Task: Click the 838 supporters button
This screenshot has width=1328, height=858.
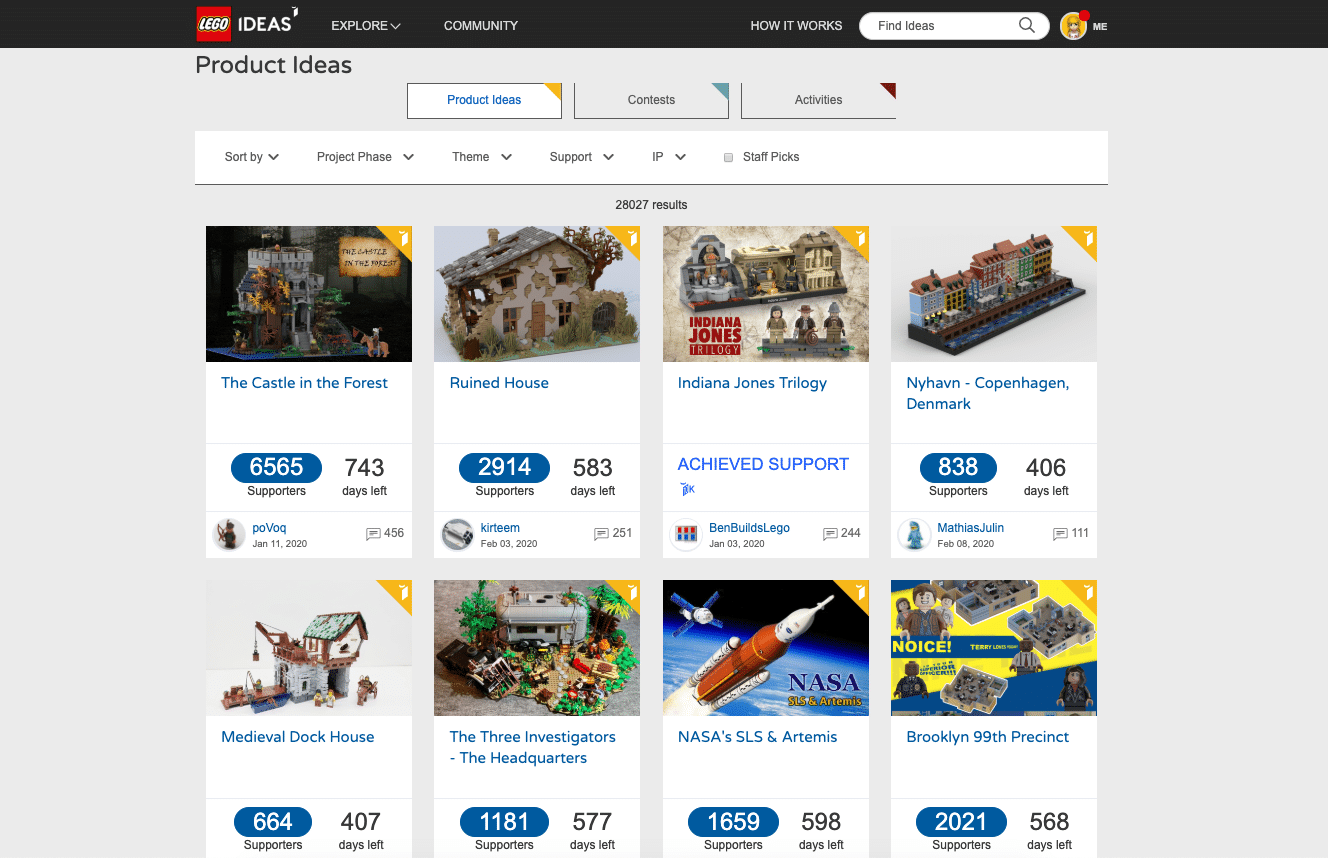Action: point(958,468)
